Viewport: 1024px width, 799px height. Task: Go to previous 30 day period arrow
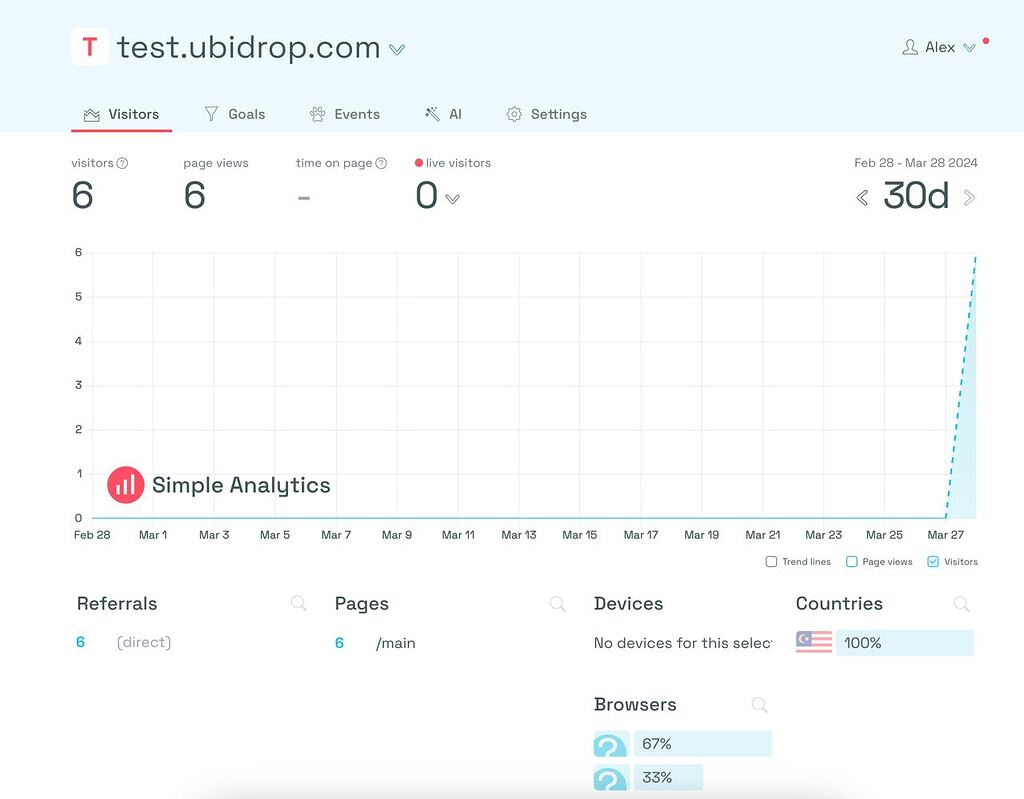coord(862,197)
